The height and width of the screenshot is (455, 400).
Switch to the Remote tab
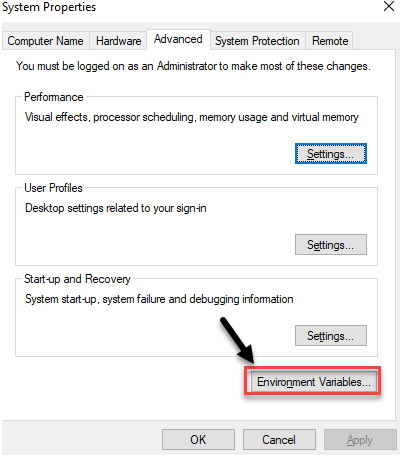pos(330,41)
